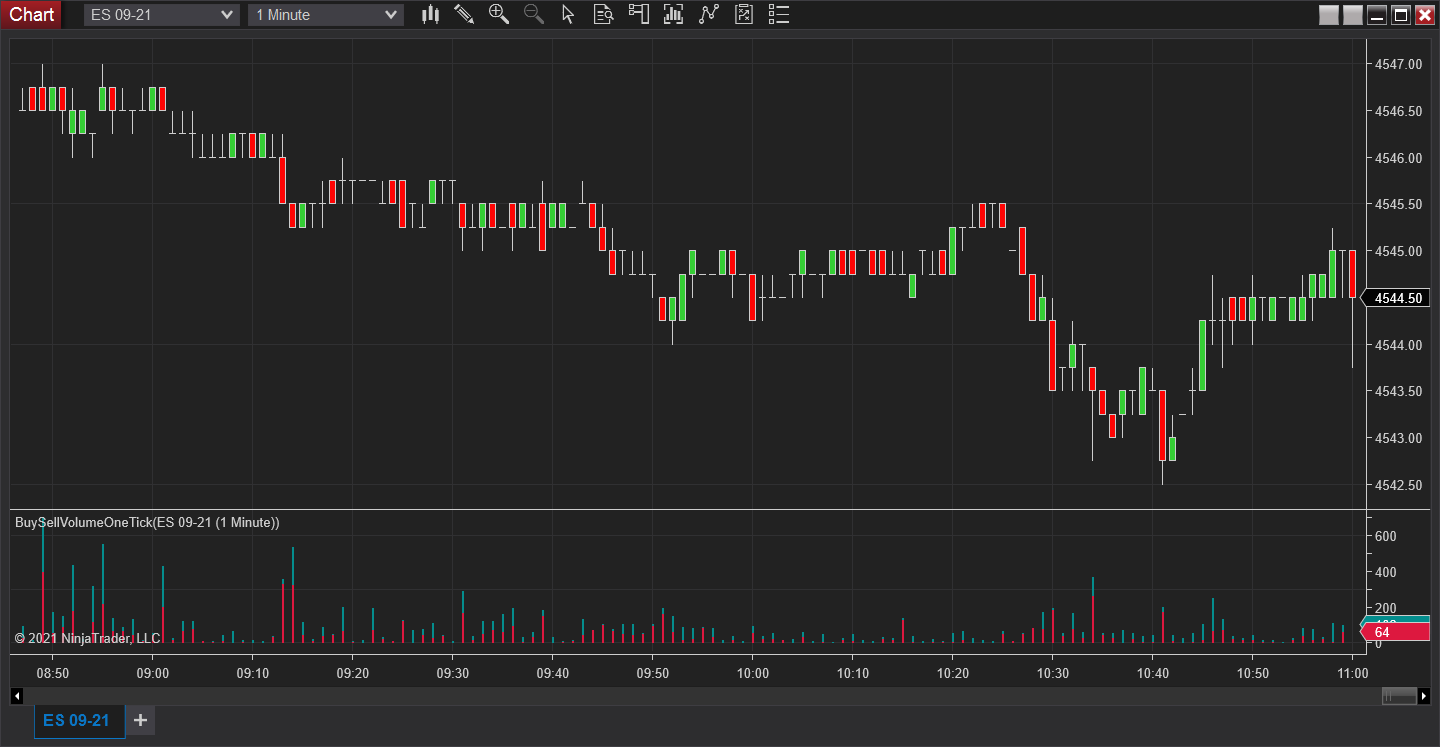The width and height of the screenshot is (1440, 747).
Task: Open the indicators line-graph icon
Action: pos(709,14)
